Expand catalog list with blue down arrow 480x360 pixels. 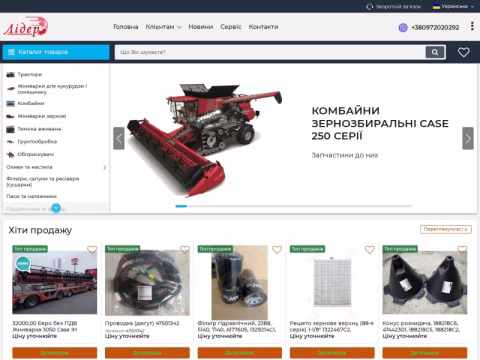point(56,208)
